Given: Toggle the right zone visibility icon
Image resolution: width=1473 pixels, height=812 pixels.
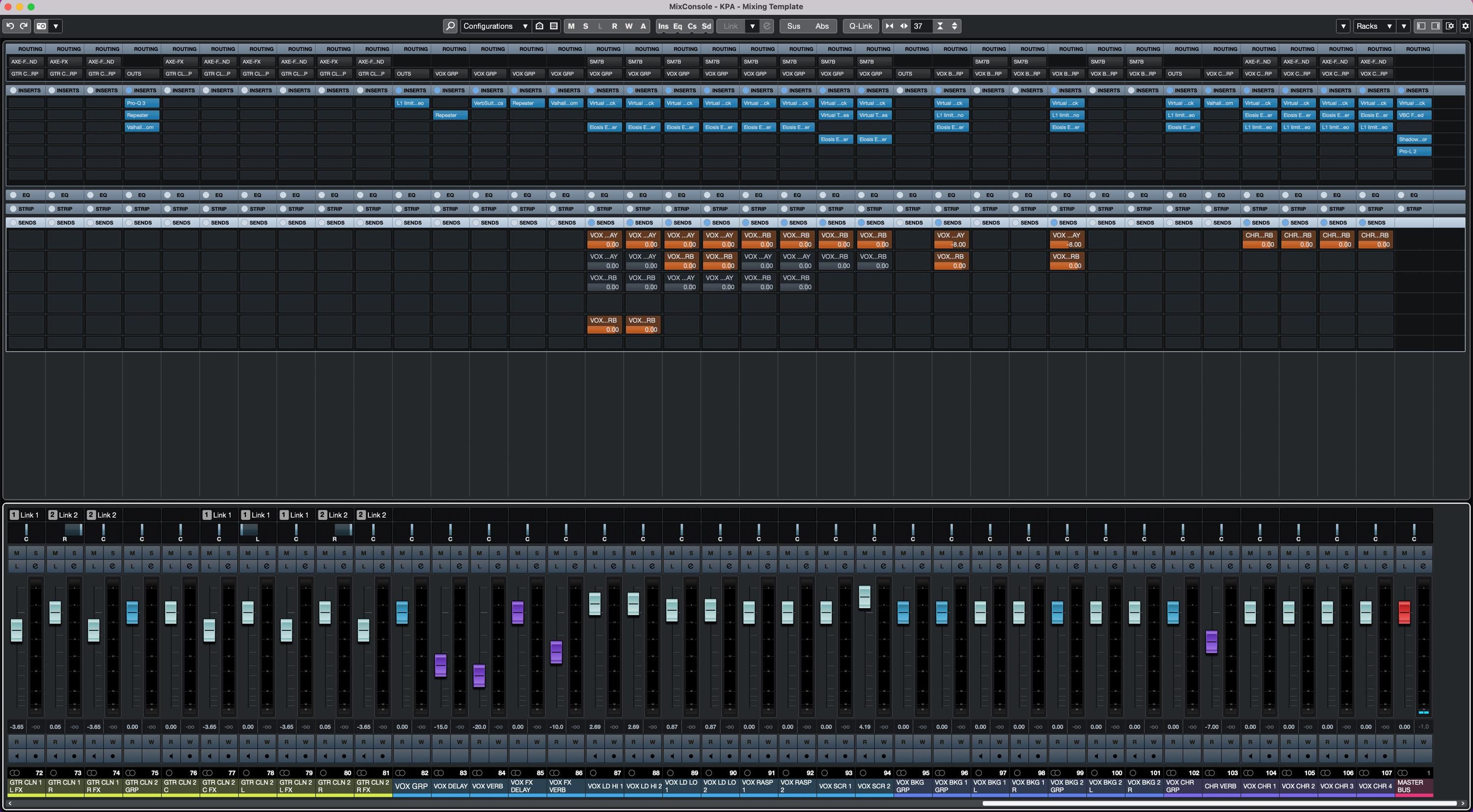Looking at the screenshot, I should coord(1435,26).
